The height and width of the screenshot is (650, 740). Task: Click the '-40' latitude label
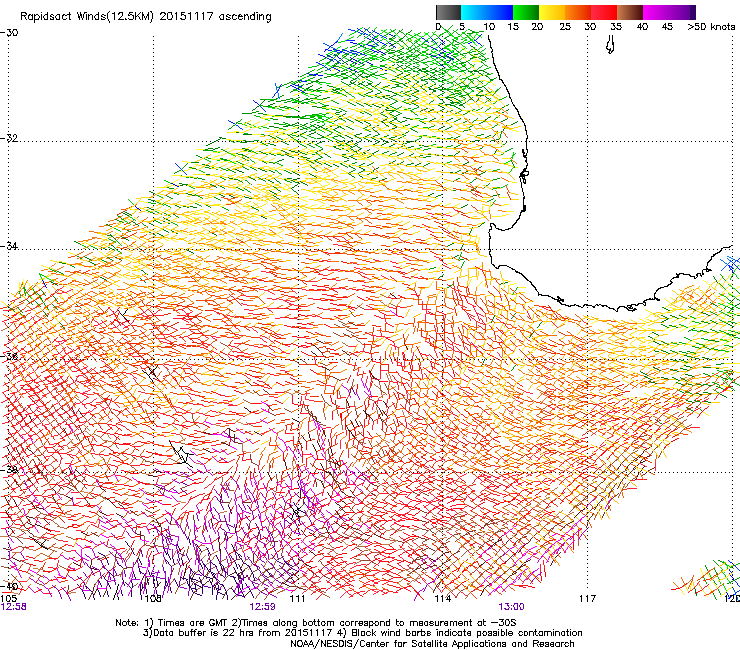(x=9, y=586)
